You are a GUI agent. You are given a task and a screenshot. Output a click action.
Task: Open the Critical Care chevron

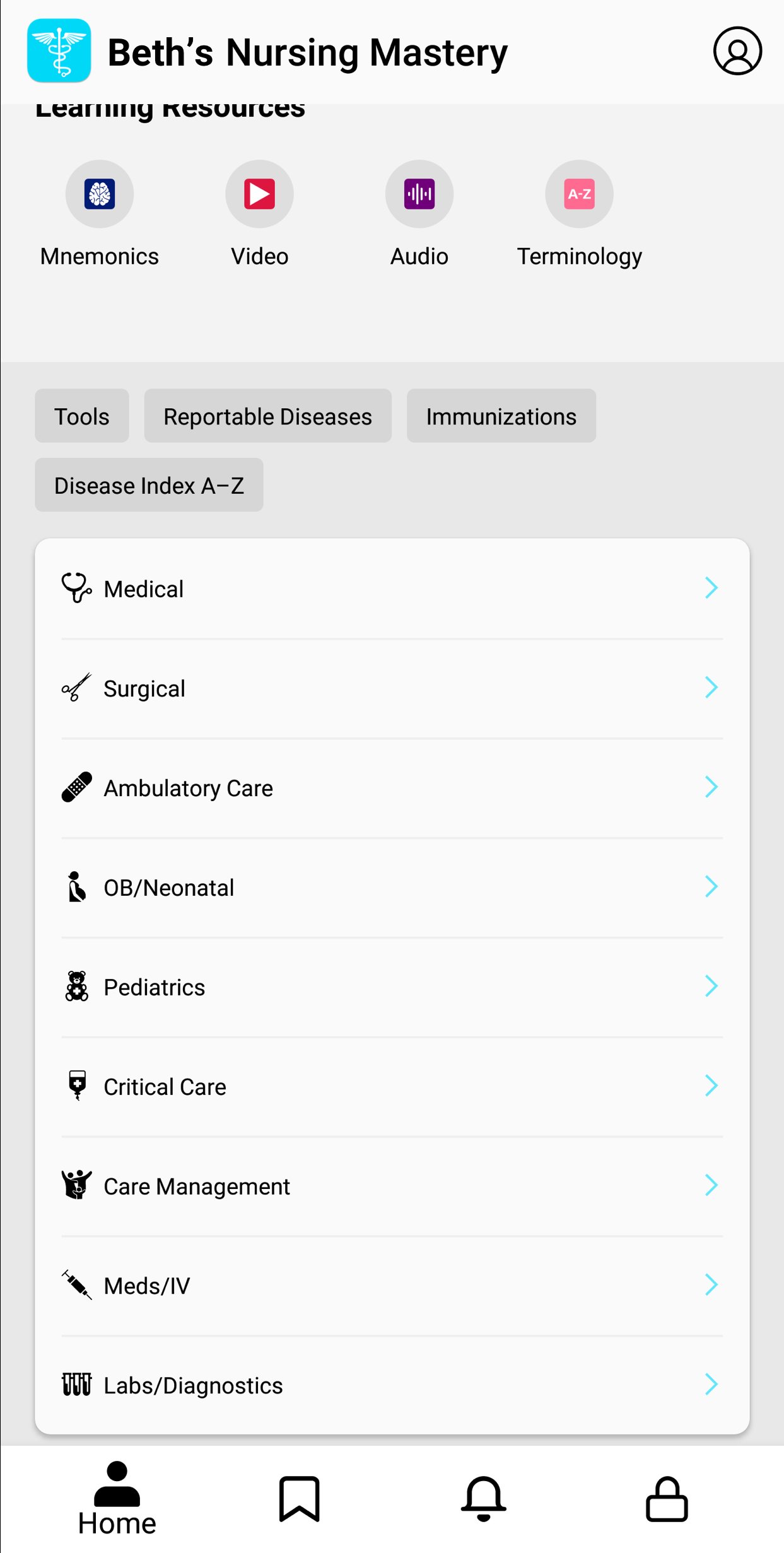(x=711, y=1086)
